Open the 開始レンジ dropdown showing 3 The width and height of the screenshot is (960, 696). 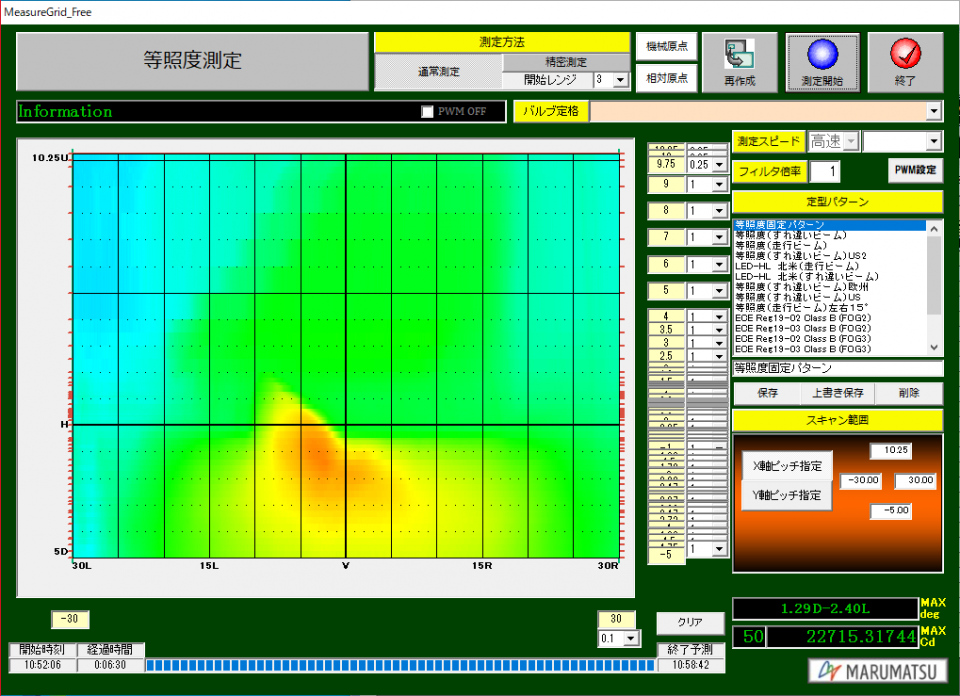pos(620,80)
